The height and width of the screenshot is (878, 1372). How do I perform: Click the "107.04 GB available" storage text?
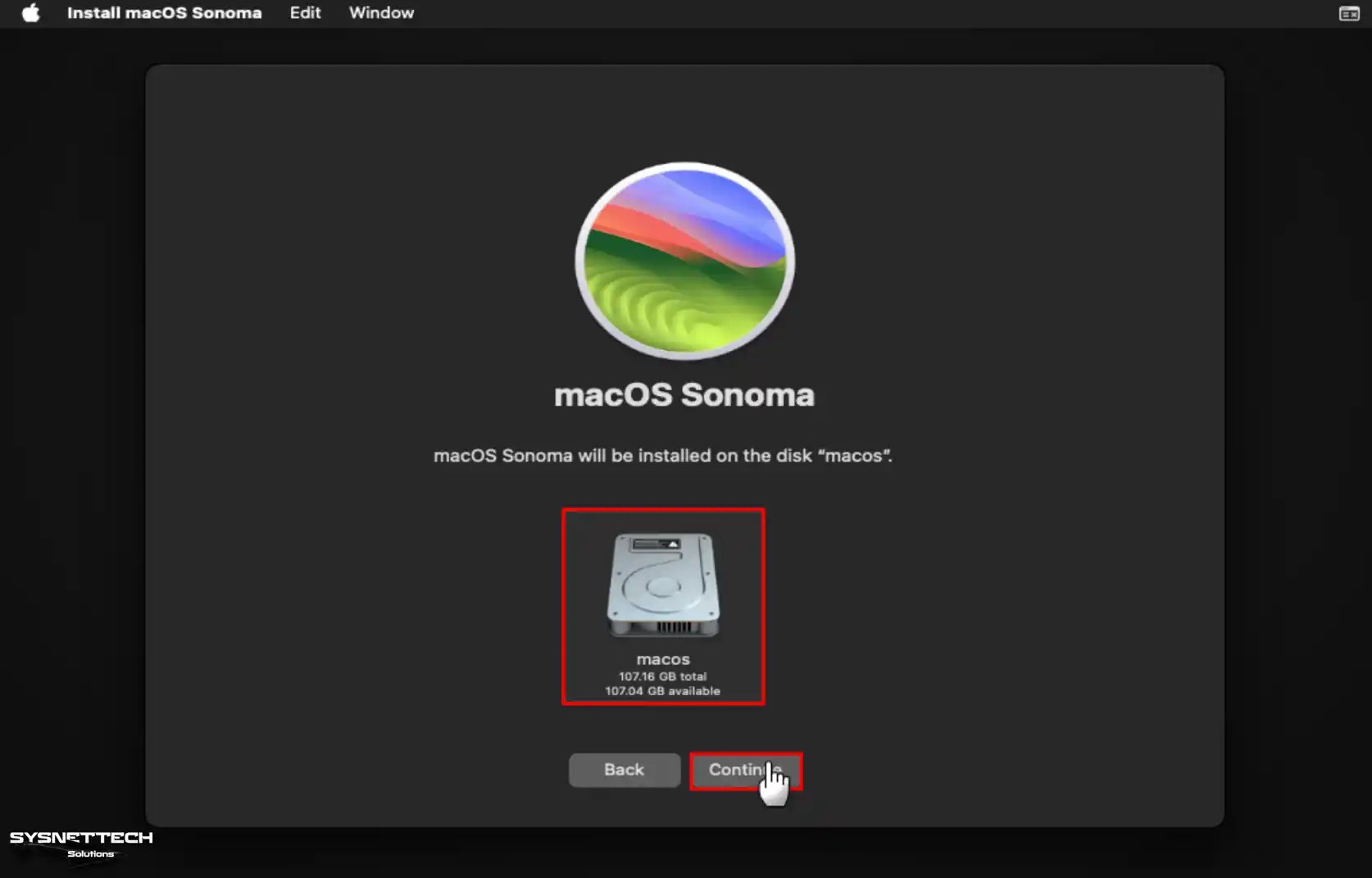coord(662,691)
